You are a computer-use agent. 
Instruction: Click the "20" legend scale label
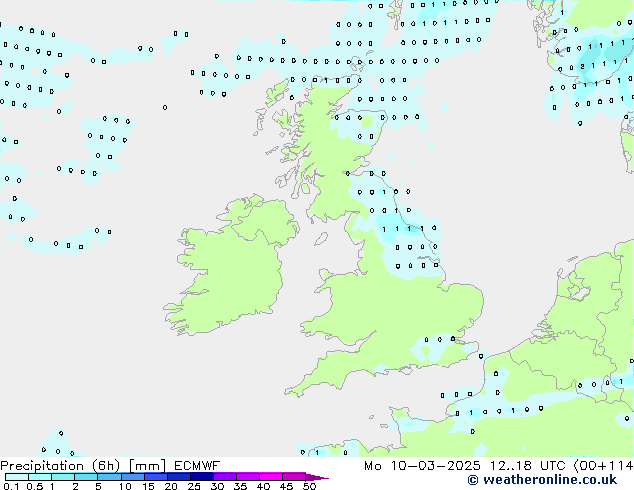coord(171,486)
